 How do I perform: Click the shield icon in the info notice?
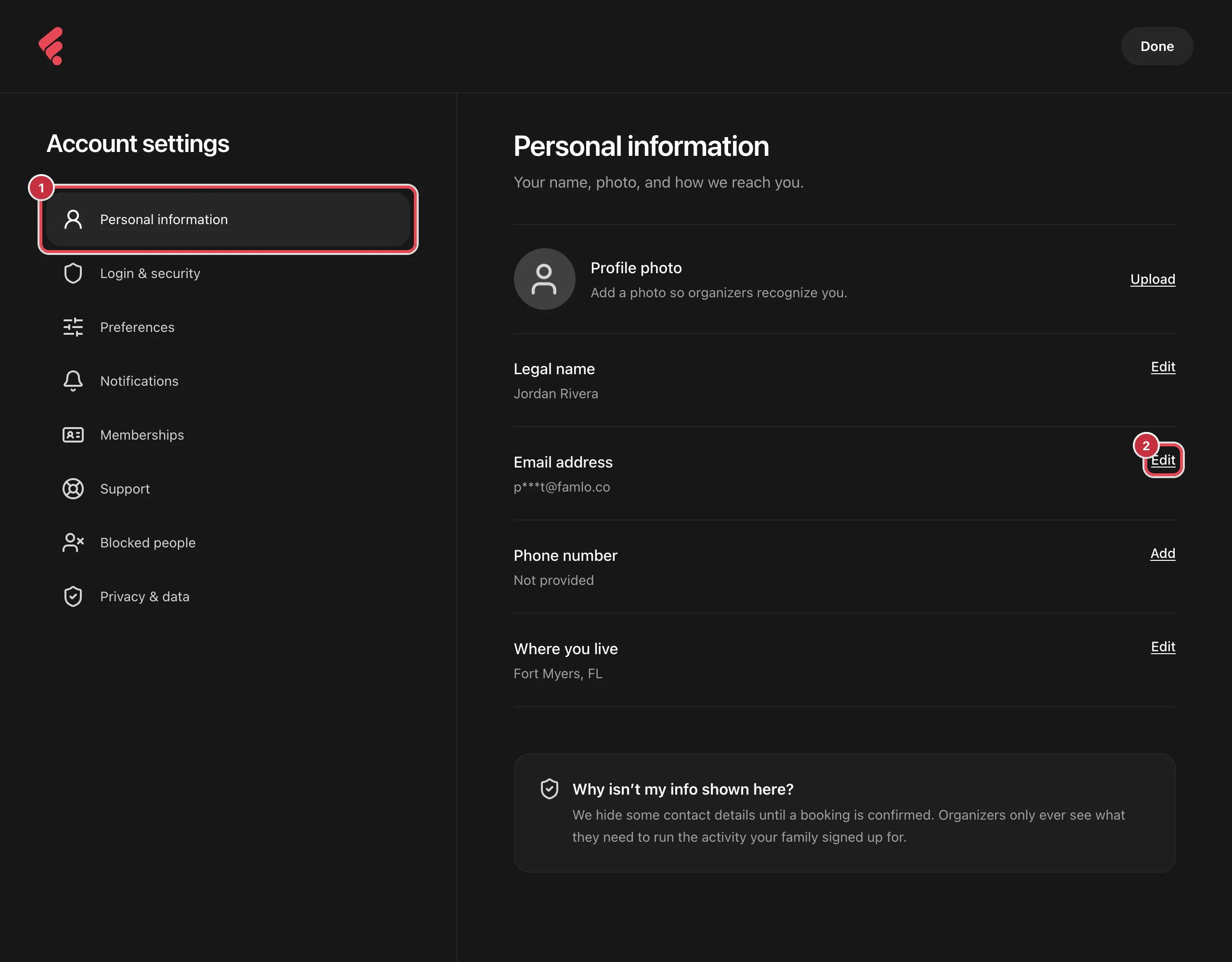[x=550, y=789]
